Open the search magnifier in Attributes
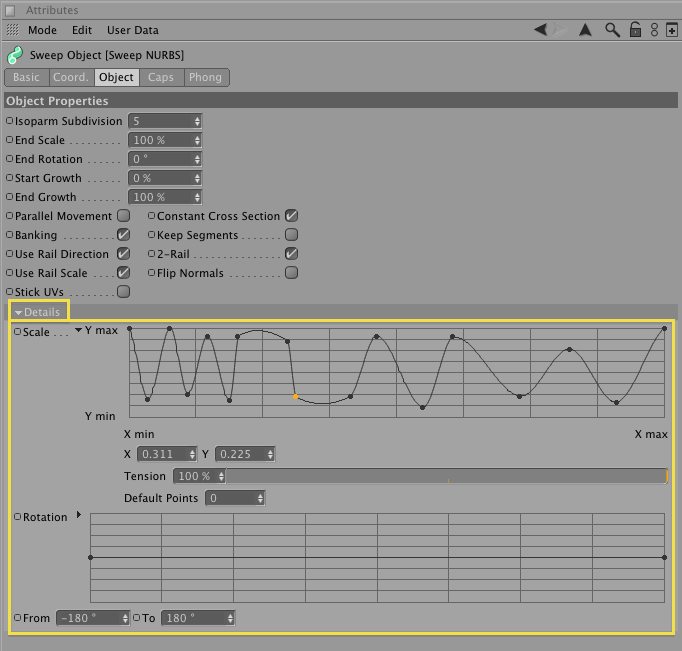682x651 pixels. pyautogui.click(x=612, y=30)
